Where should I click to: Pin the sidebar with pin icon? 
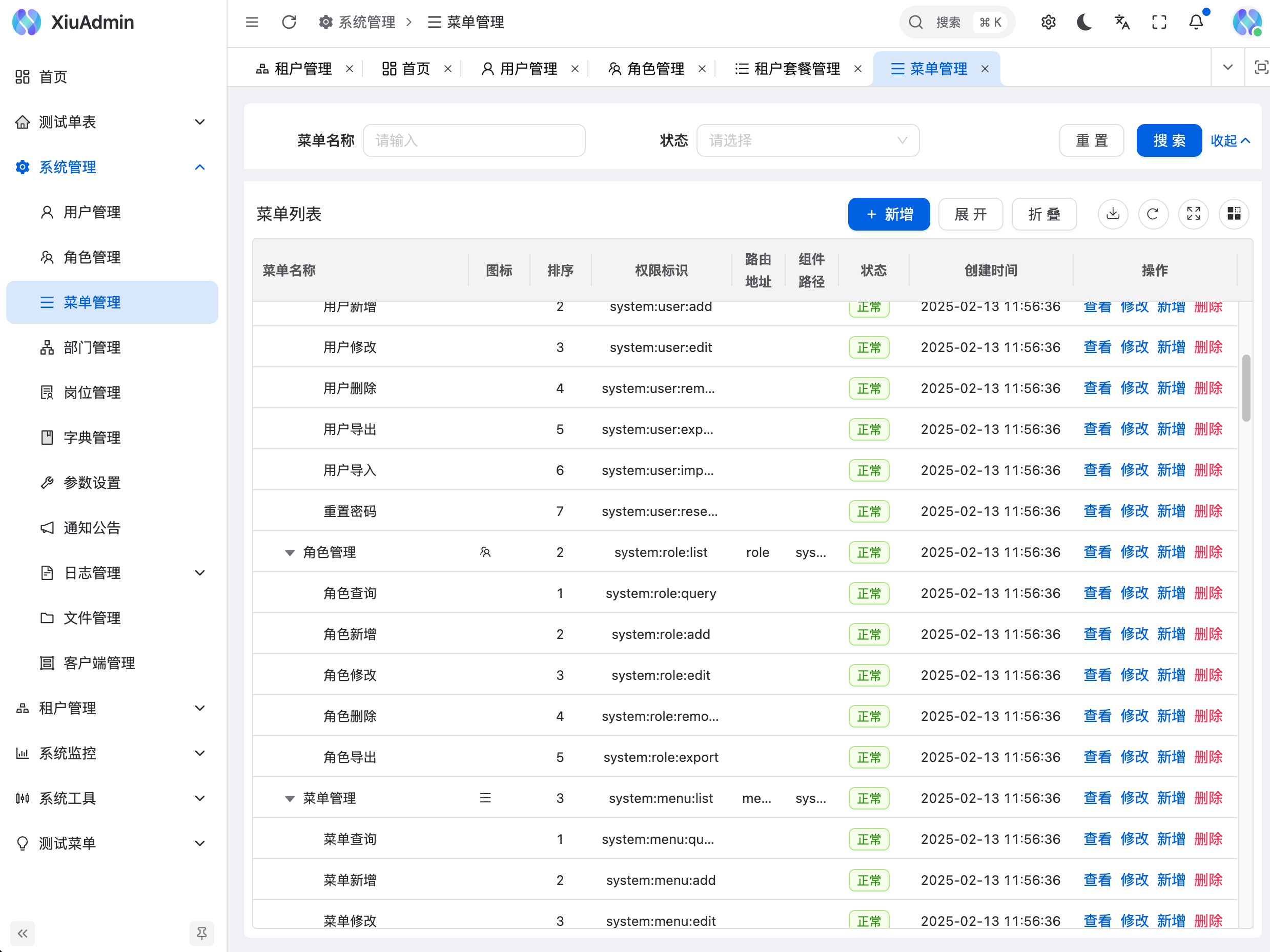coord(201,933)
